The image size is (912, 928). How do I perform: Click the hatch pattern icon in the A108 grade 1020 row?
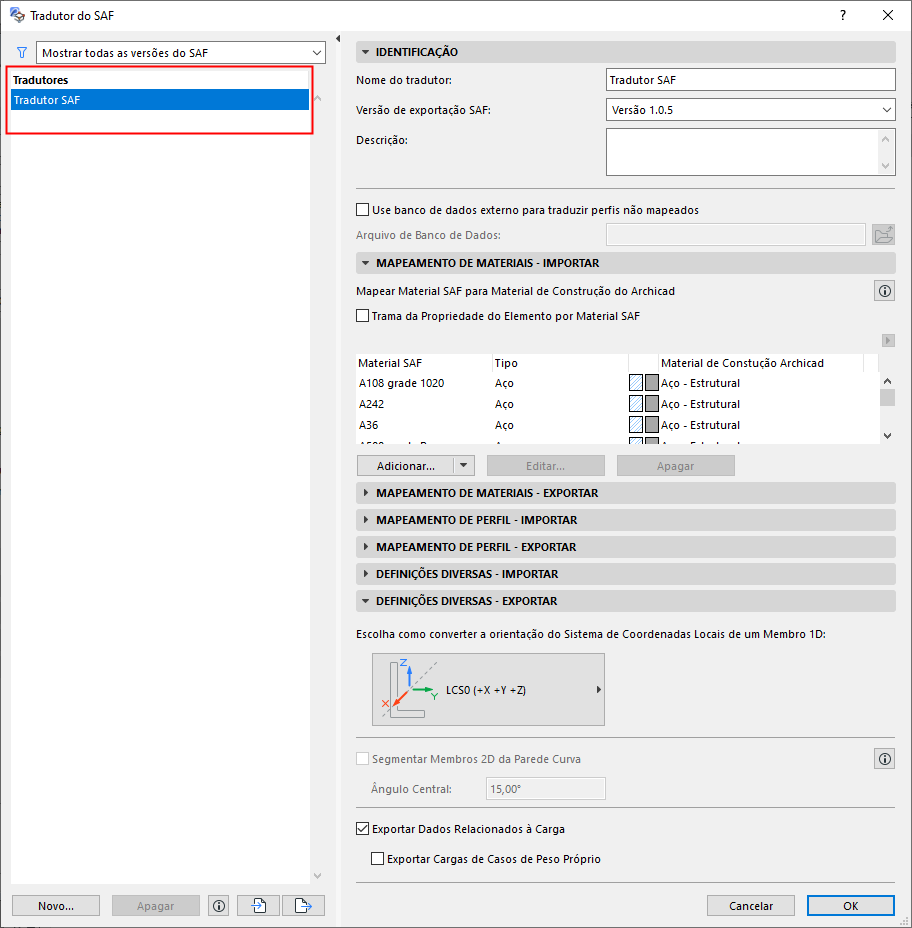[x=636, y=383]
